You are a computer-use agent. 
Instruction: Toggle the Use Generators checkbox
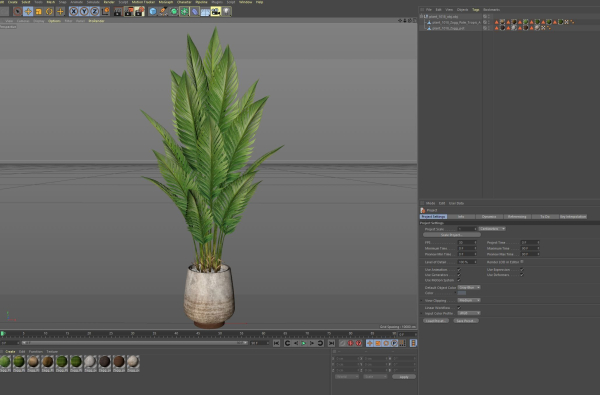[459, 275]
